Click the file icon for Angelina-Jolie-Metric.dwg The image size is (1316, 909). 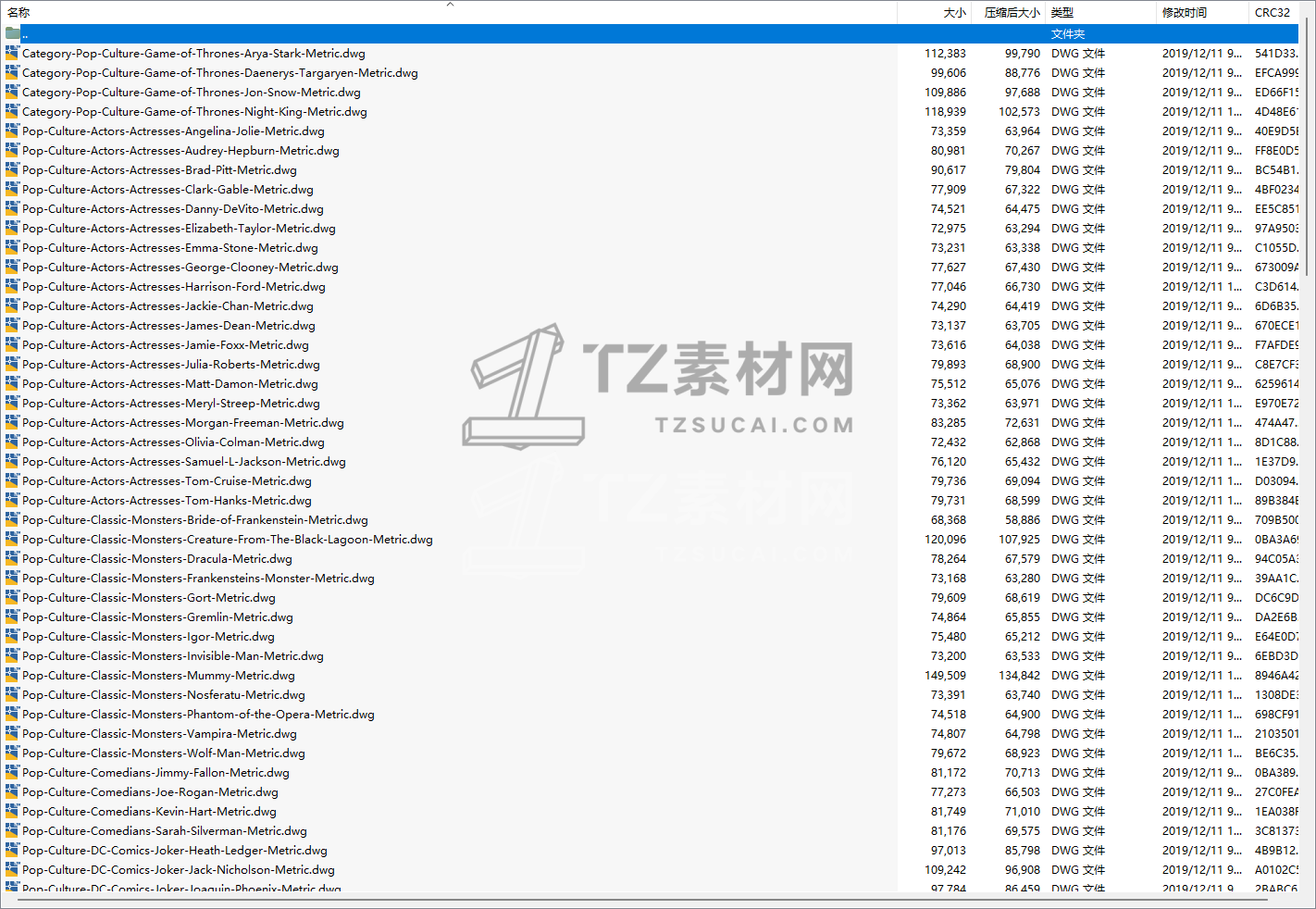[12, 131]
